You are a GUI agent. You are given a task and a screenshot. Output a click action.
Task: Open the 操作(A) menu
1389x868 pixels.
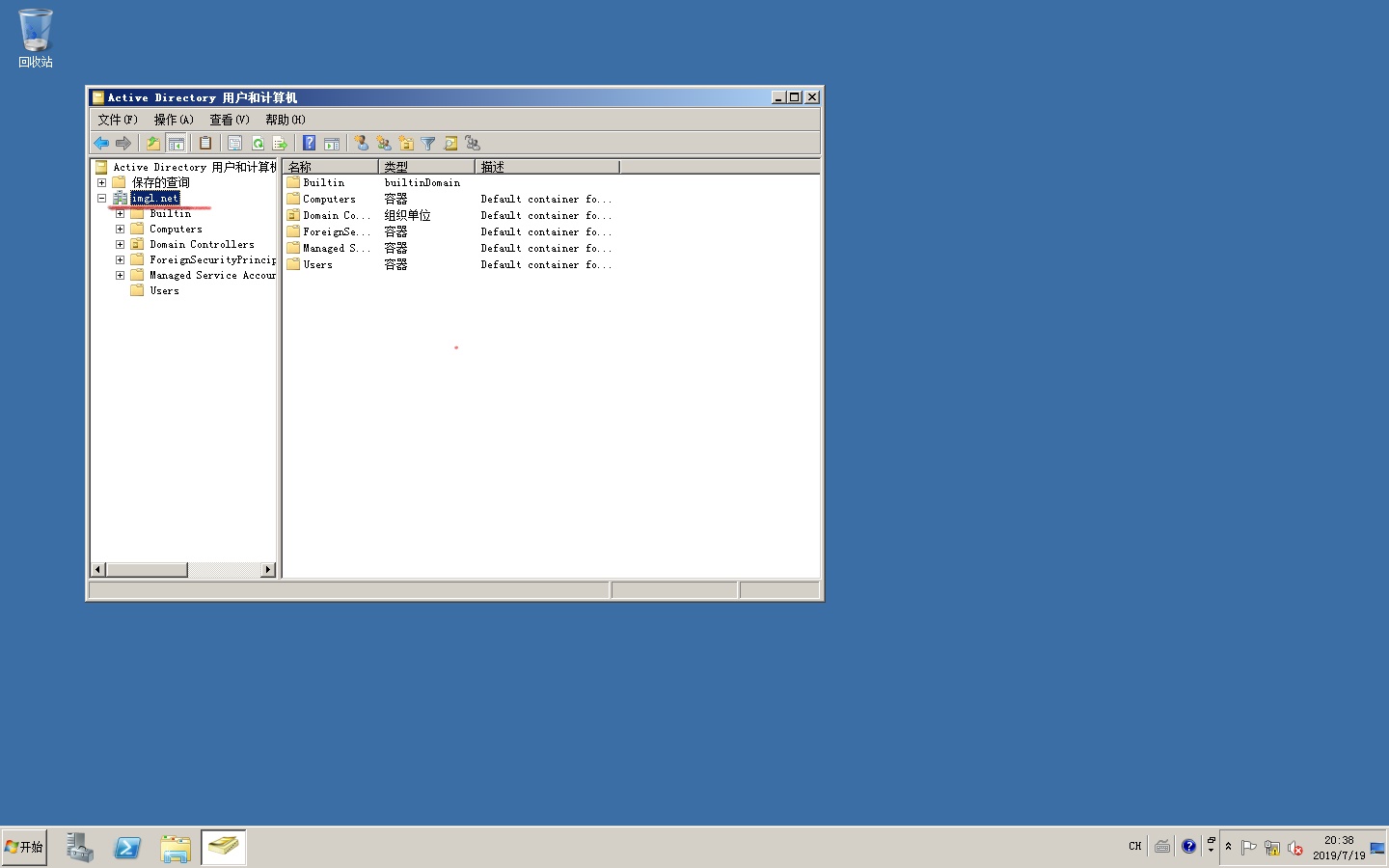[174, 120]
